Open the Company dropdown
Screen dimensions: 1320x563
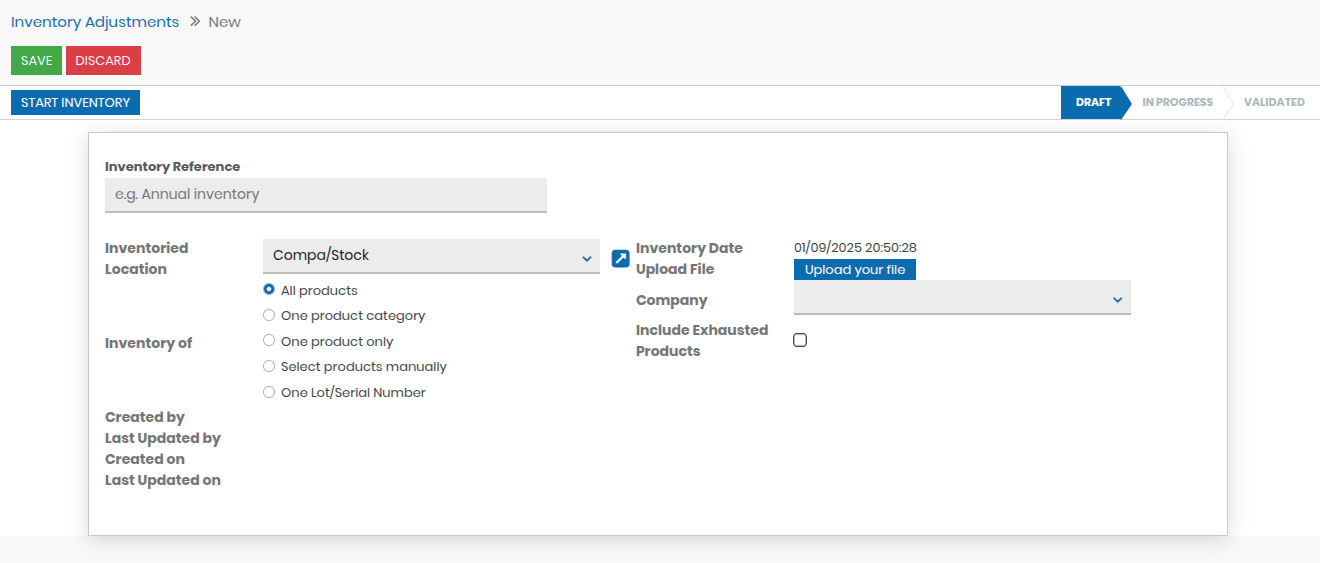click(x=962, y=298)
